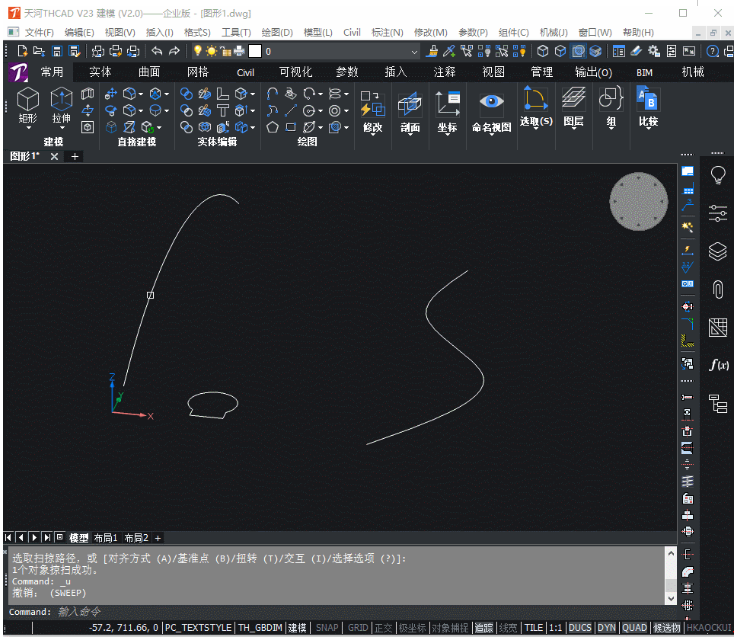Expand the 拉伸 tool dropdown arrow
This screenshot has height=641, width=739.
(62, 128)
